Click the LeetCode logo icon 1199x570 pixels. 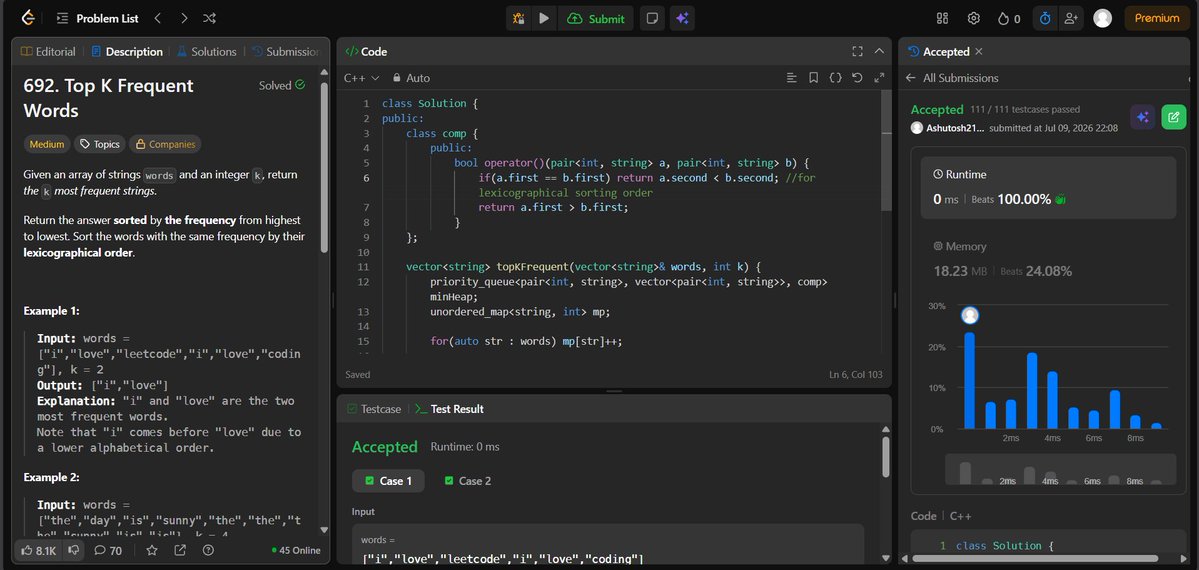(x=28, y=18)
